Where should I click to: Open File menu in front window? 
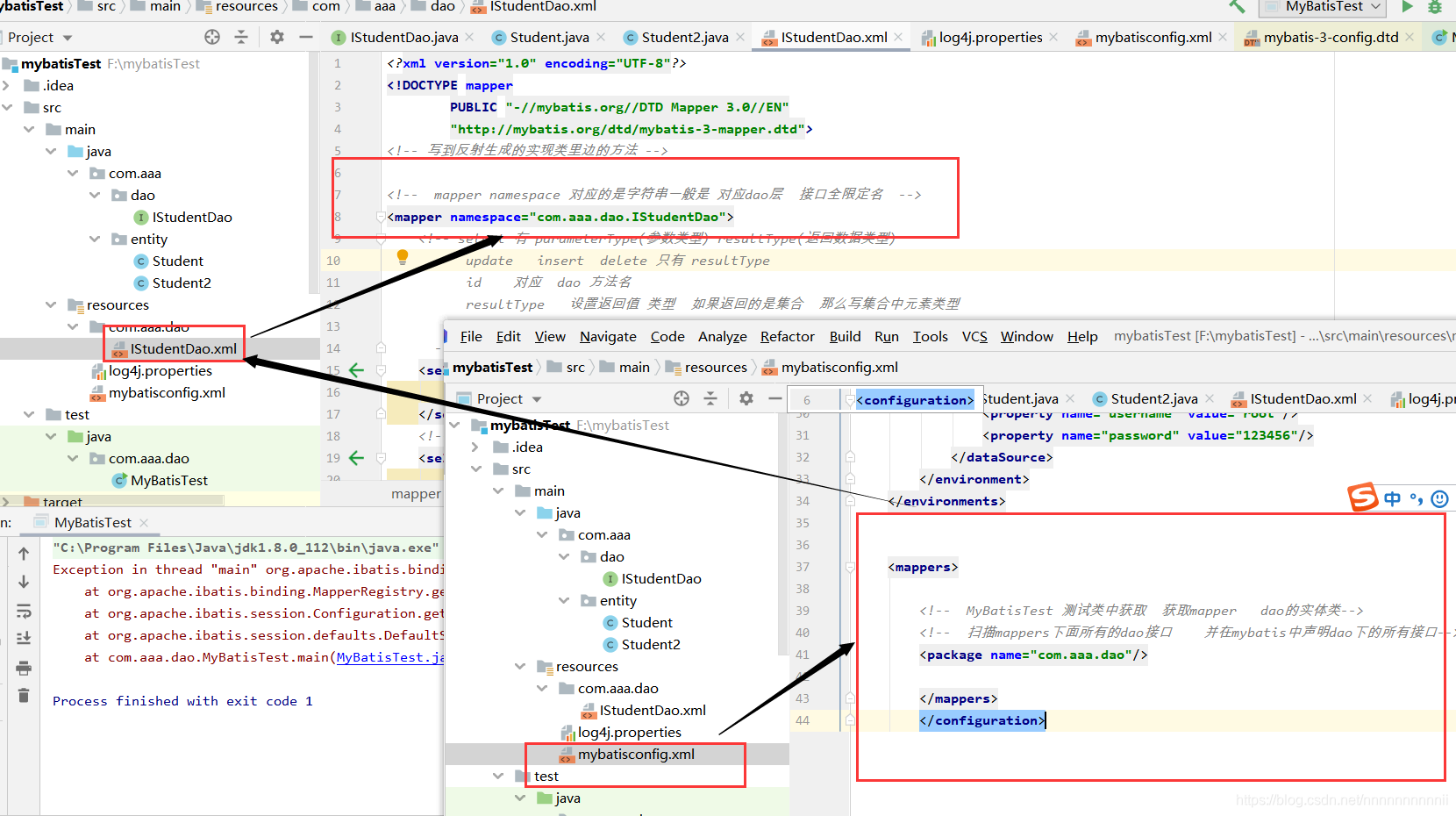coord(471,336)
